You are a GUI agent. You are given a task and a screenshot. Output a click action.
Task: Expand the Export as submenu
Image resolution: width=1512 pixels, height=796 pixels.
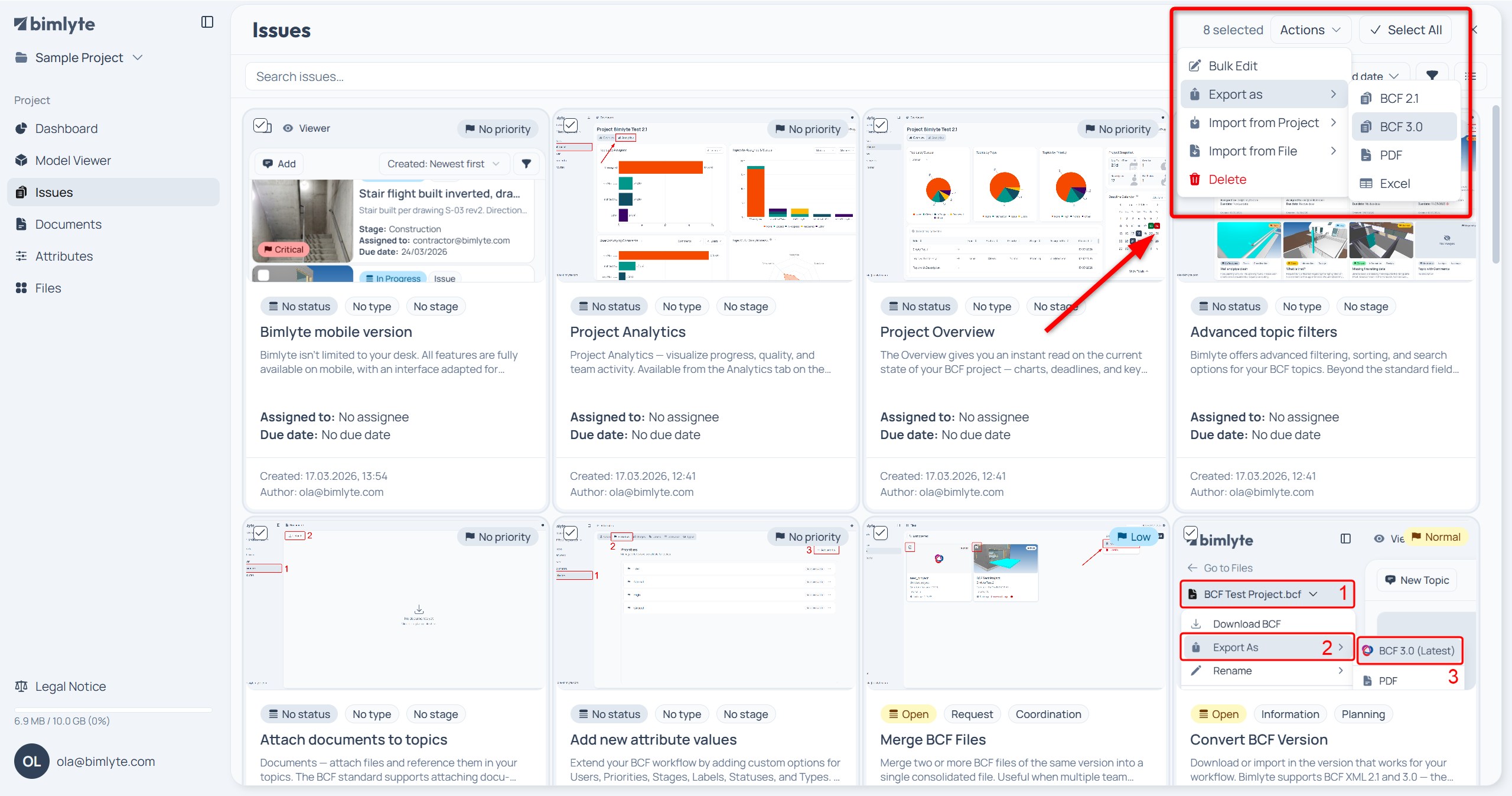[1264, 95]
